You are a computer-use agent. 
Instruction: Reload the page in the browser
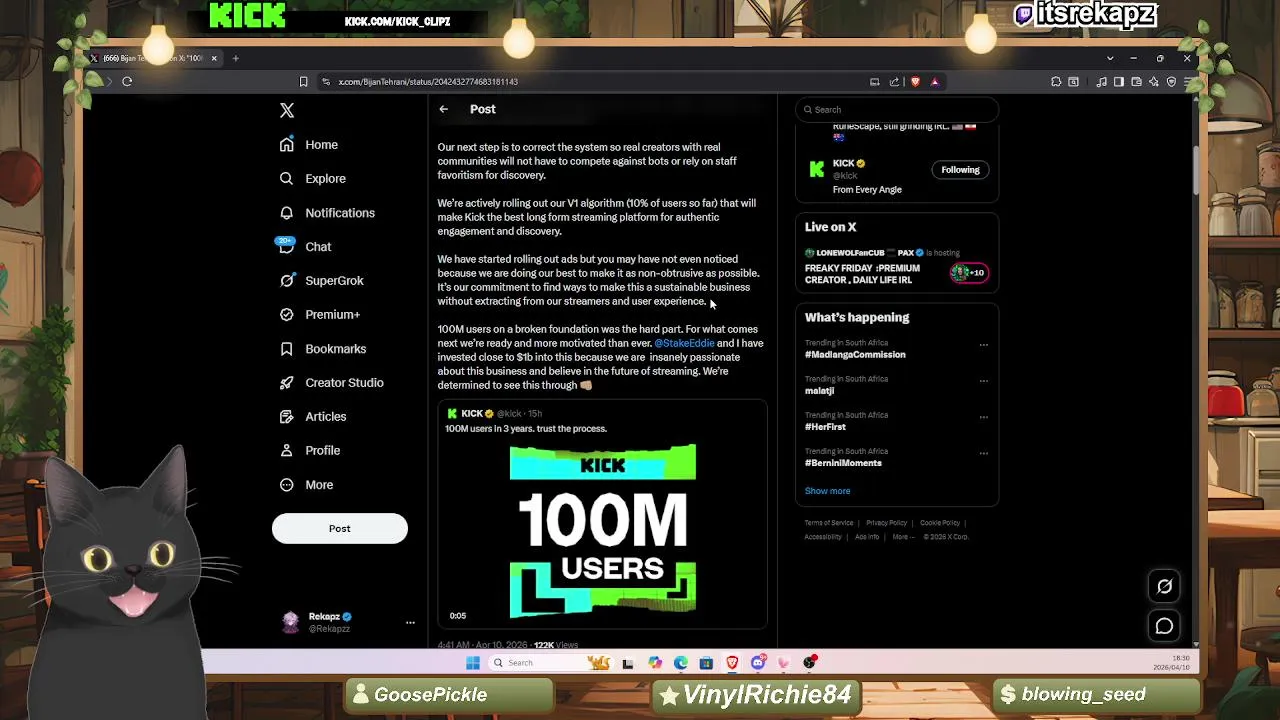coord(127,82)
